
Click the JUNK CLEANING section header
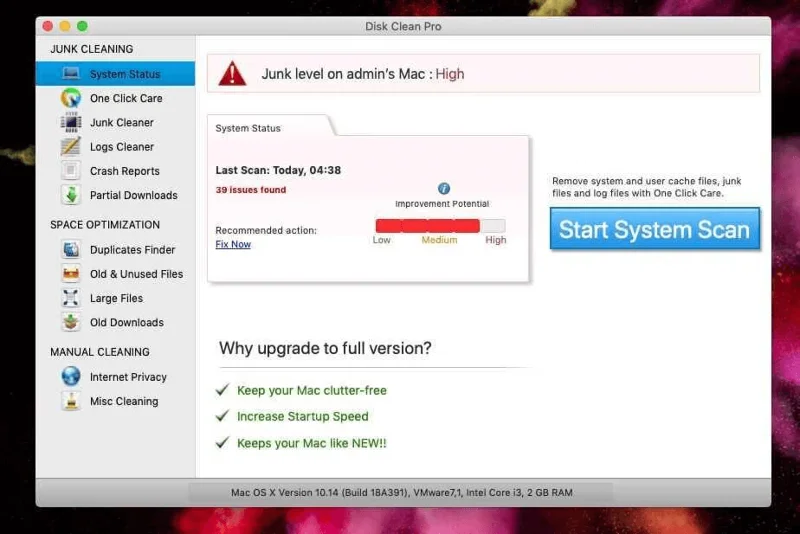click(92, 49)
